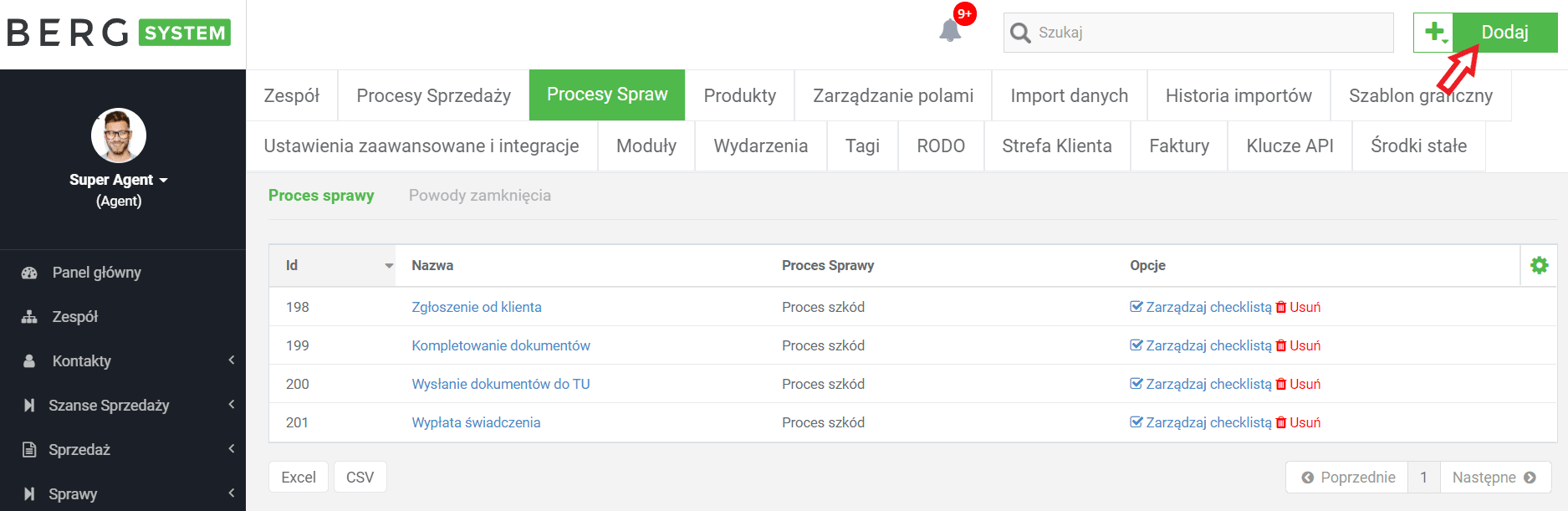Open Panel główny in sidebar
Viewport: 1568px width, 511px height.
click(x=97, y=273)
